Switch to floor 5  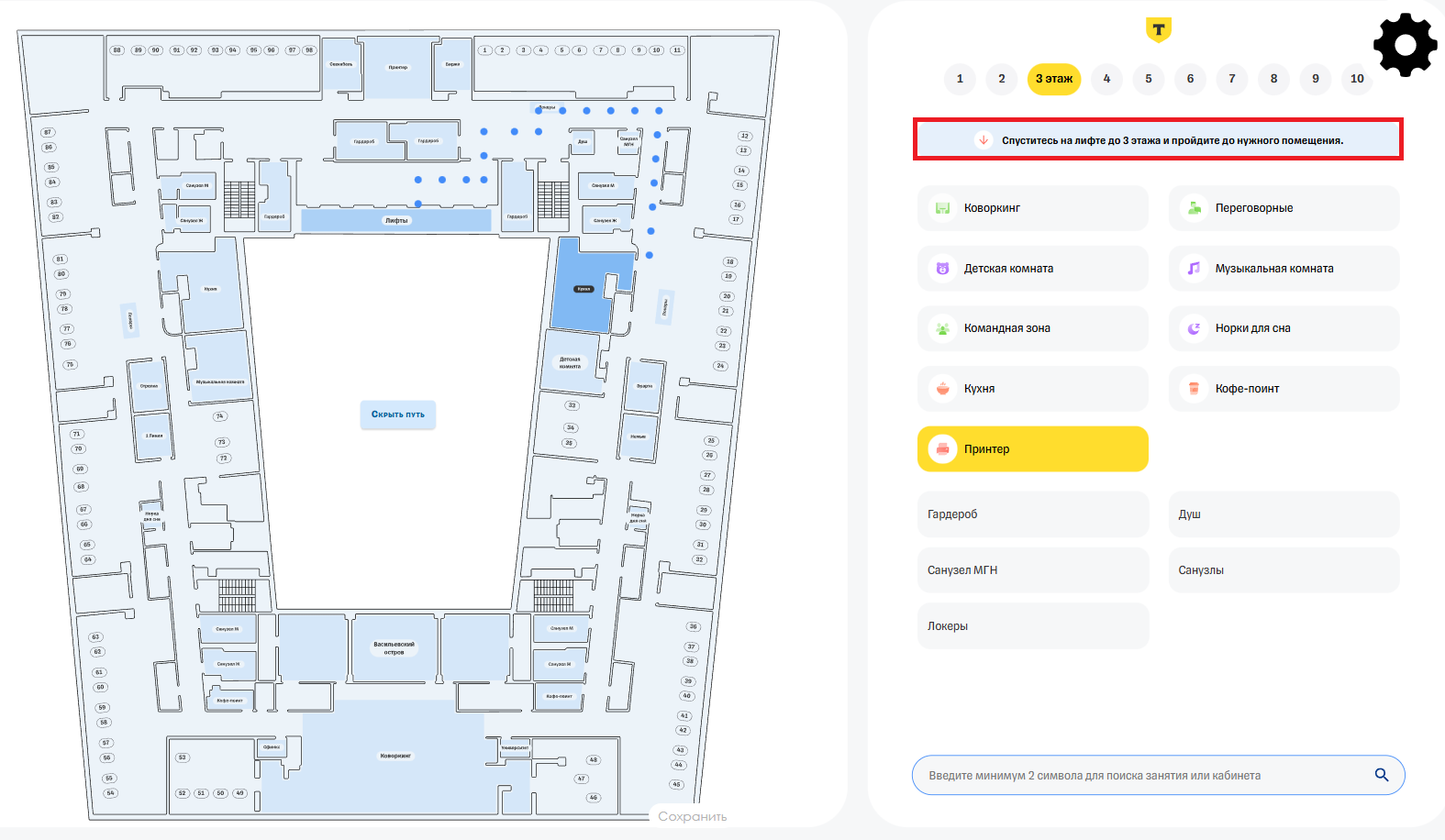(x=1148, y=79)
